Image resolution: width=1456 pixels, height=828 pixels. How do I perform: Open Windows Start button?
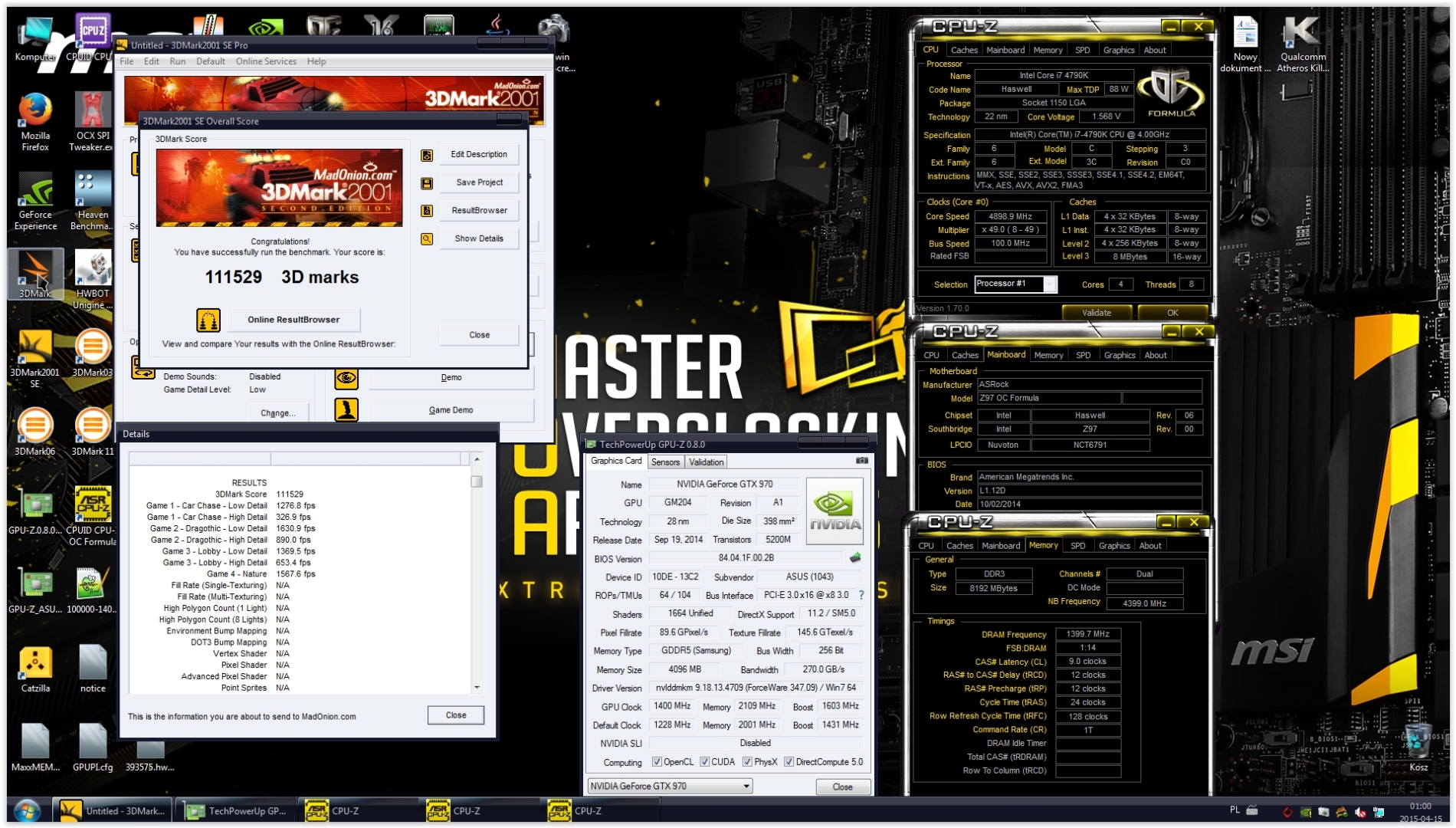point(27,810)
